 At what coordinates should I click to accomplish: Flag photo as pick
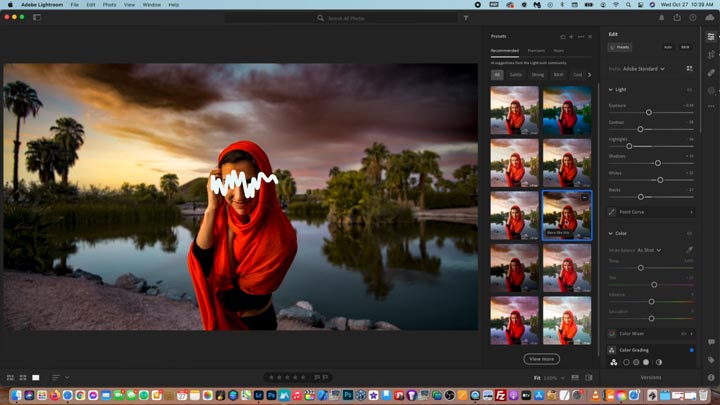click(317, 377)
